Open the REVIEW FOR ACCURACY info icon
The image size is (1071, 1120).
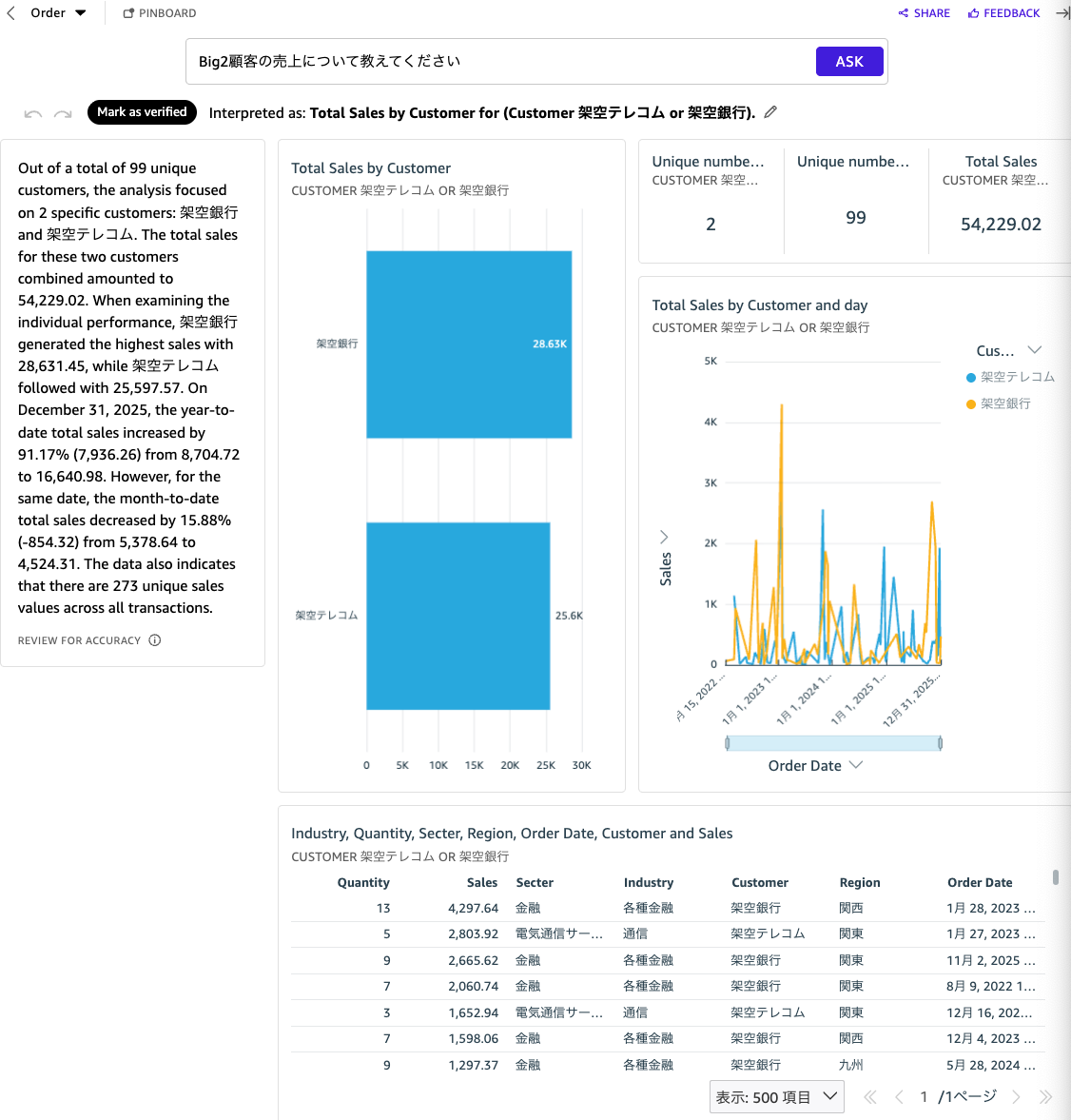(x=154, y=639)
